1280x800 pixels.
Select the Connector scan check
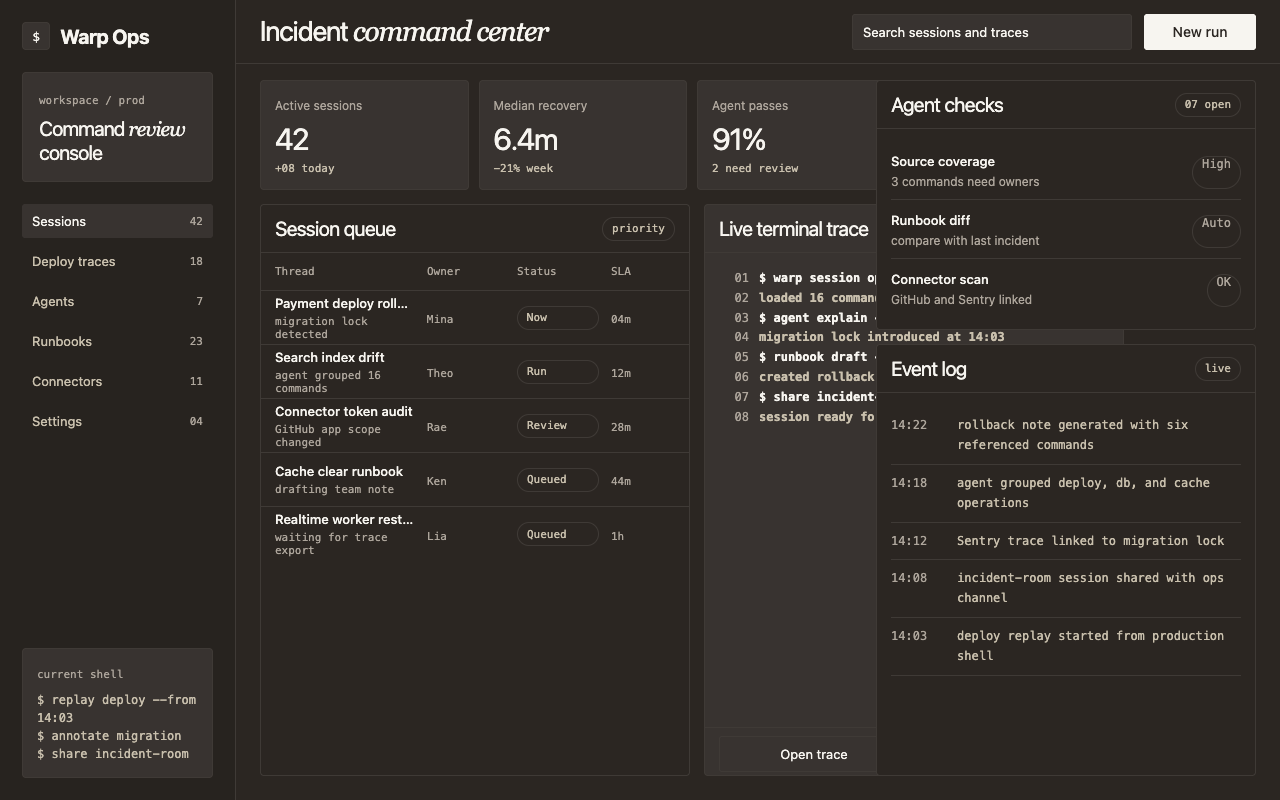(1066, 289)
